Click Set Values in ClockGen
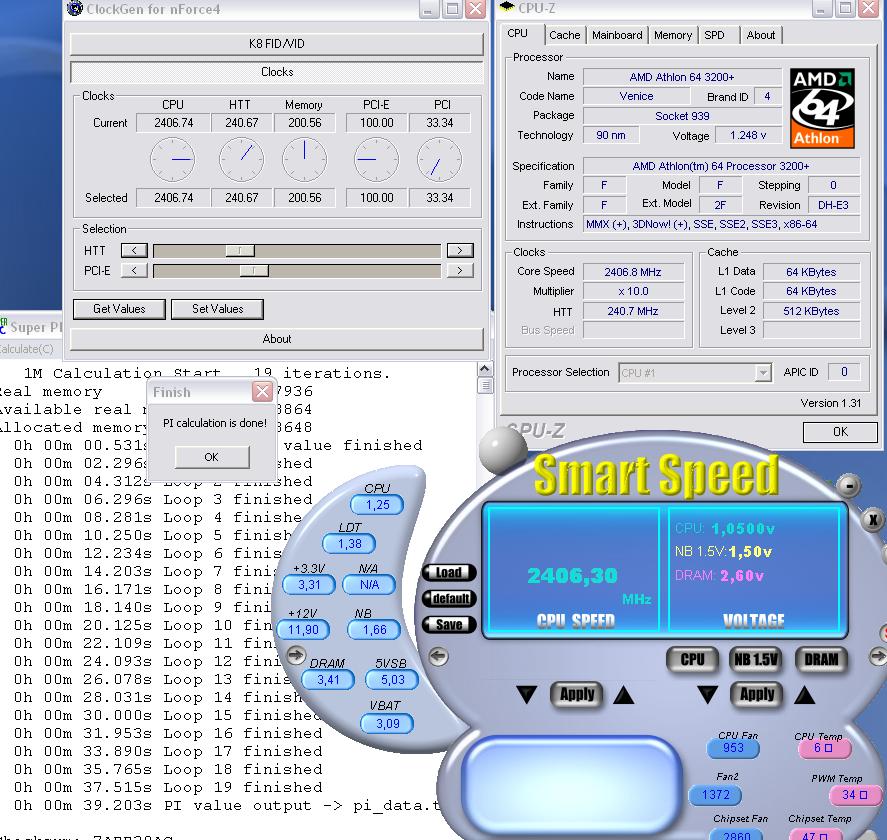 [217, 309]
